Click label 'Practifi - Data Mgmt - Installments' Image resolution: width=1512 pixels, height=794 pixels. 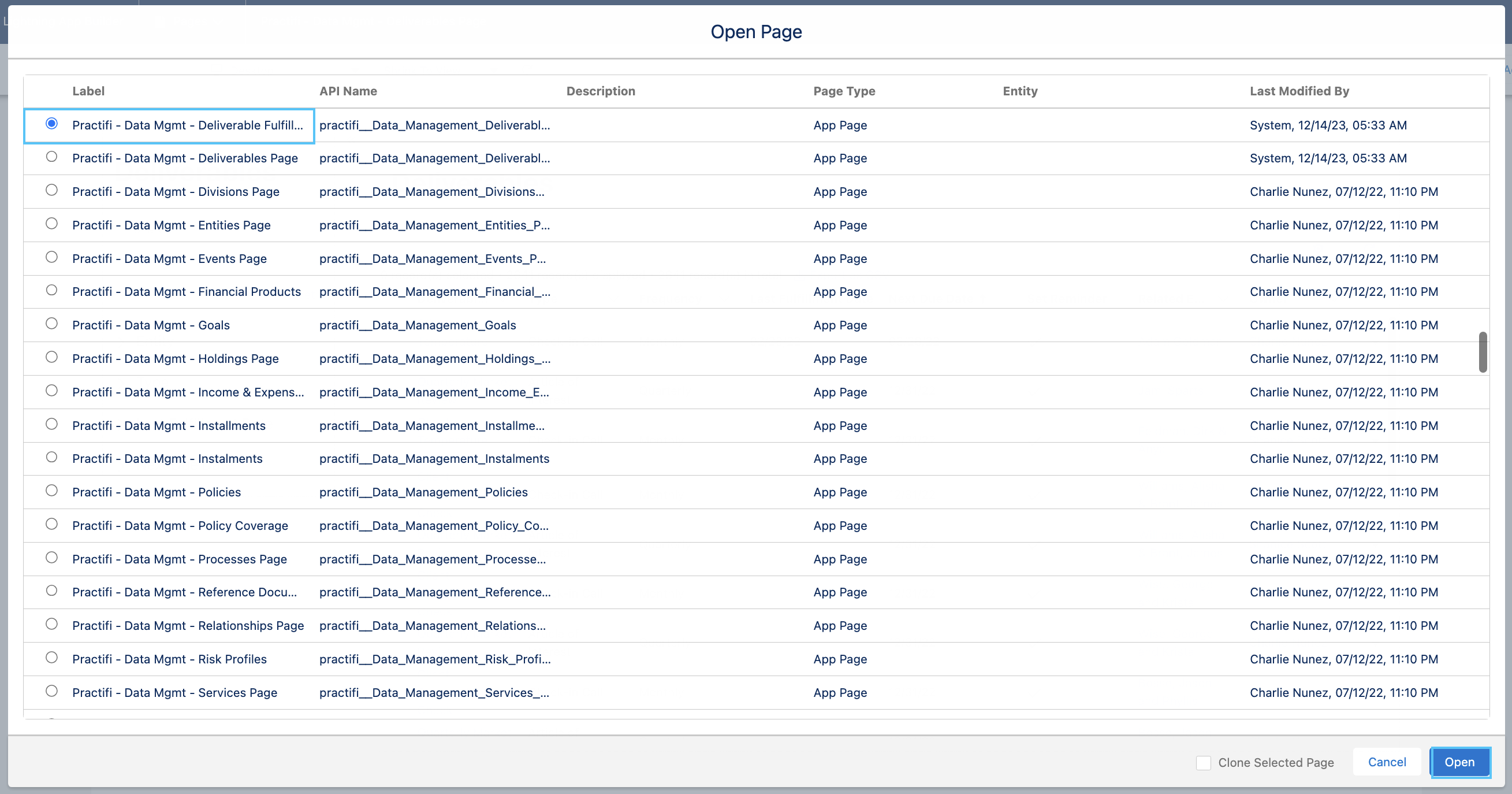coord(169,425)
